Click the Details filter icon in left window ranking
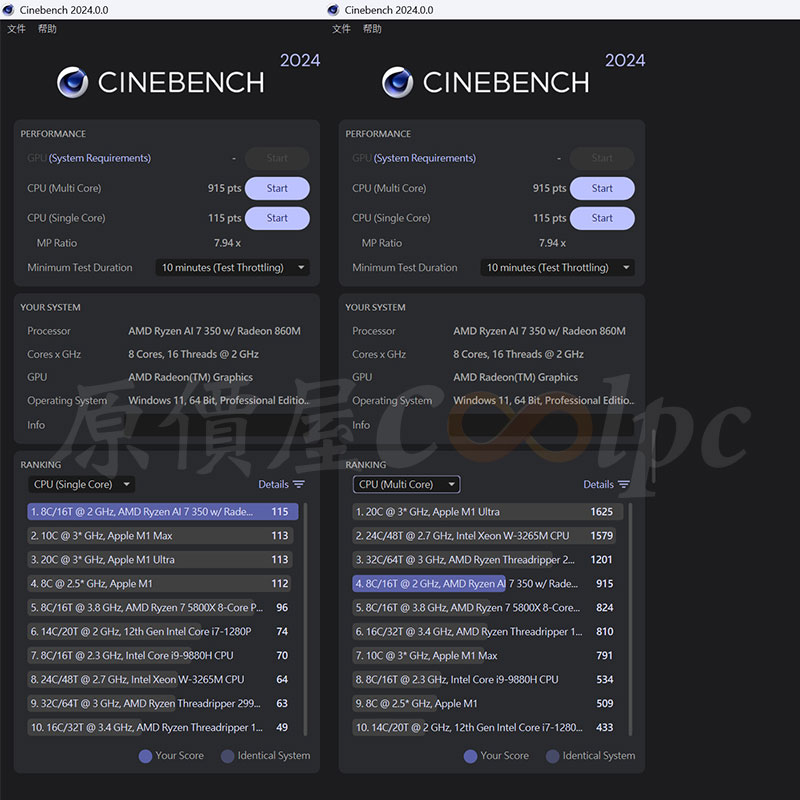Viewport: 800px width, 800px height. coord(298,484)
